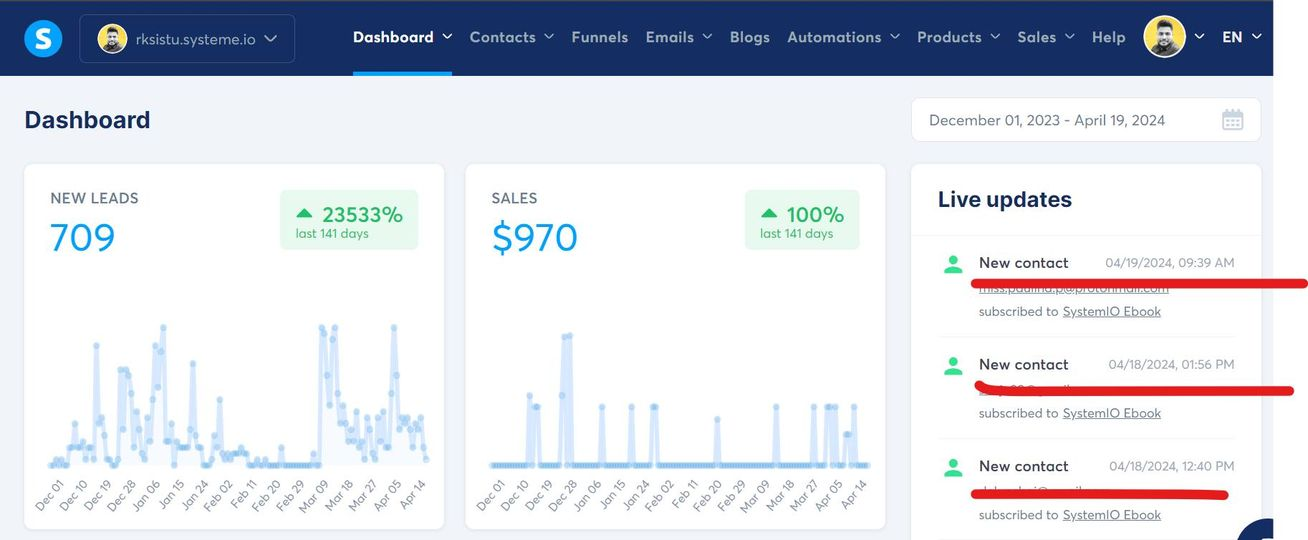
Task: Select the Help menu item
Action: [x=1108, y=37]
